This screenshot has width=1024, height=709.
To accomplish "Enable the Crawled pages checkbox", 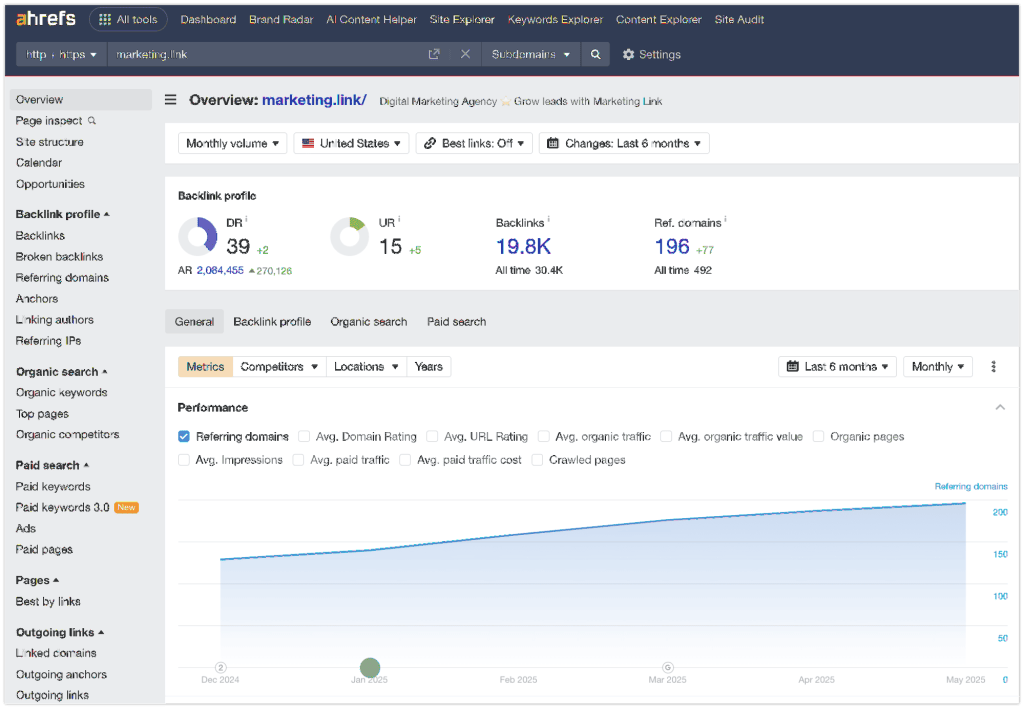I will click(x=537, y=460).
